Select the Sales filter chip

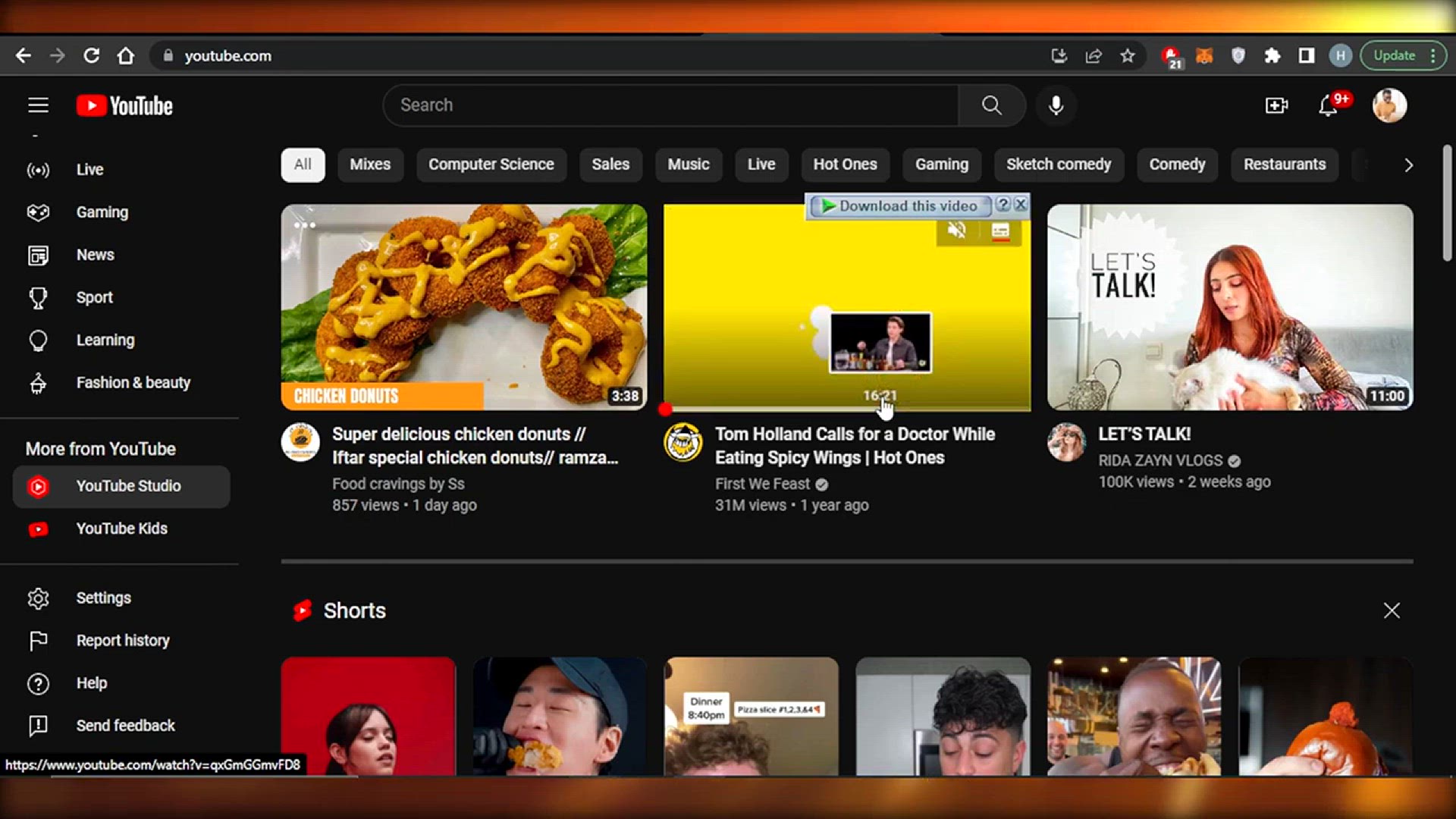[610, 165]
